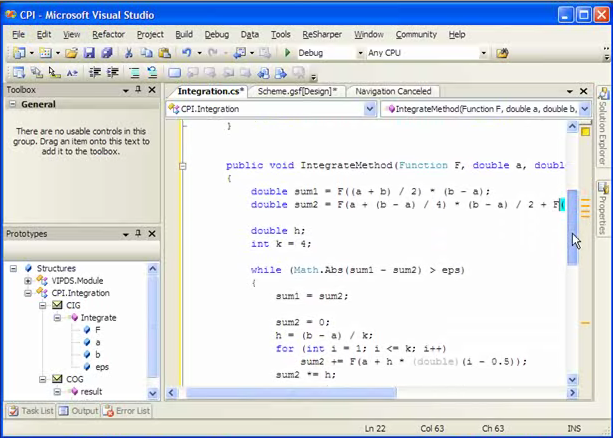Screen dimensions: 613x438
Task: Click the Open File folder icon
Action: tap(71, 53)
